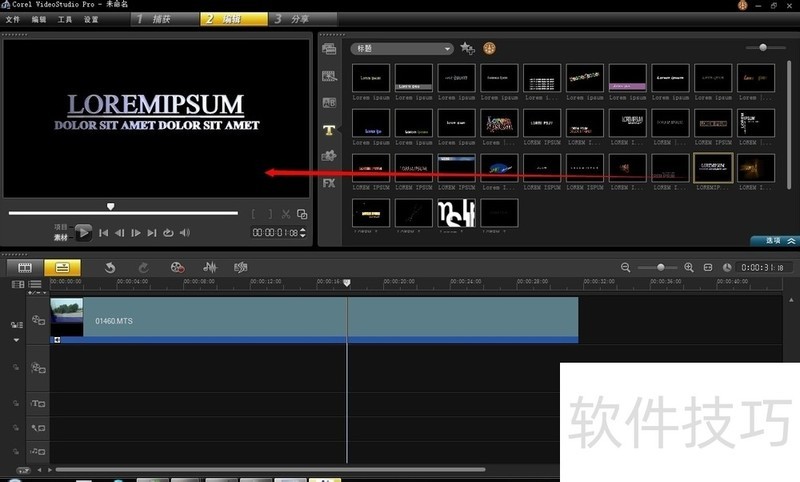
Task: Click the Redo arrow in timeline toolbar
Action: point(144,267)
